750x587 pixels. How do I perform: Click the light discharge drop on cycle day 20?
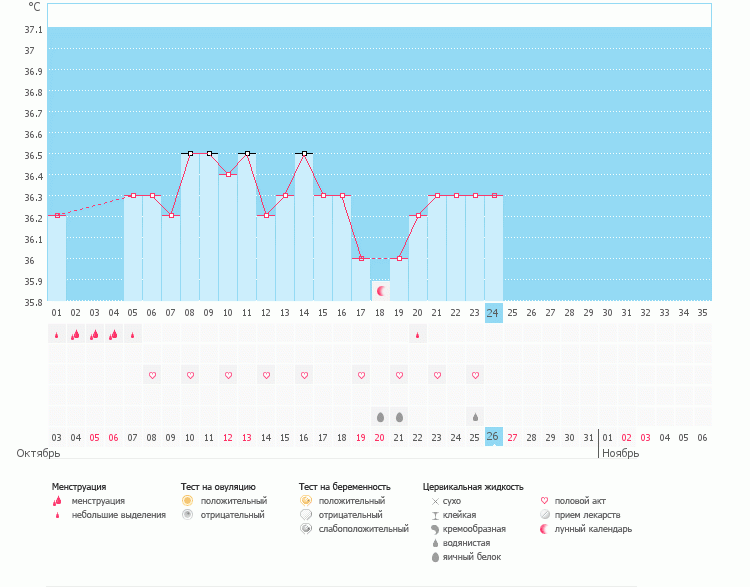418,335
